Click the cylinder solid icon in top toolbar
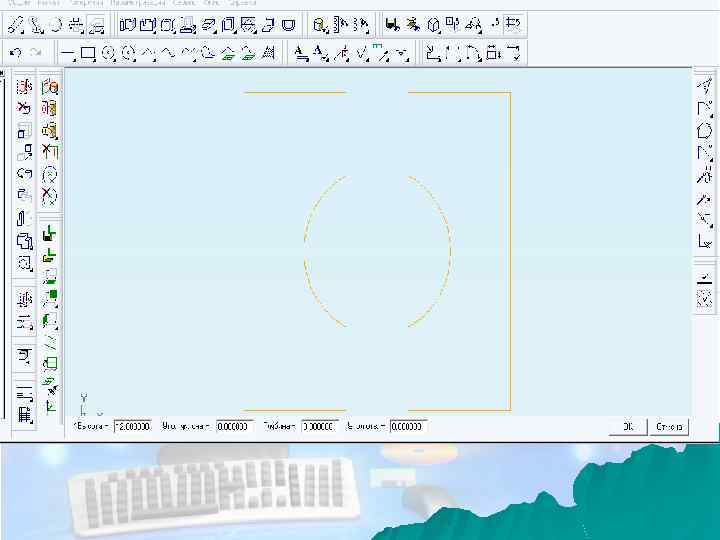 click(320, 25)
